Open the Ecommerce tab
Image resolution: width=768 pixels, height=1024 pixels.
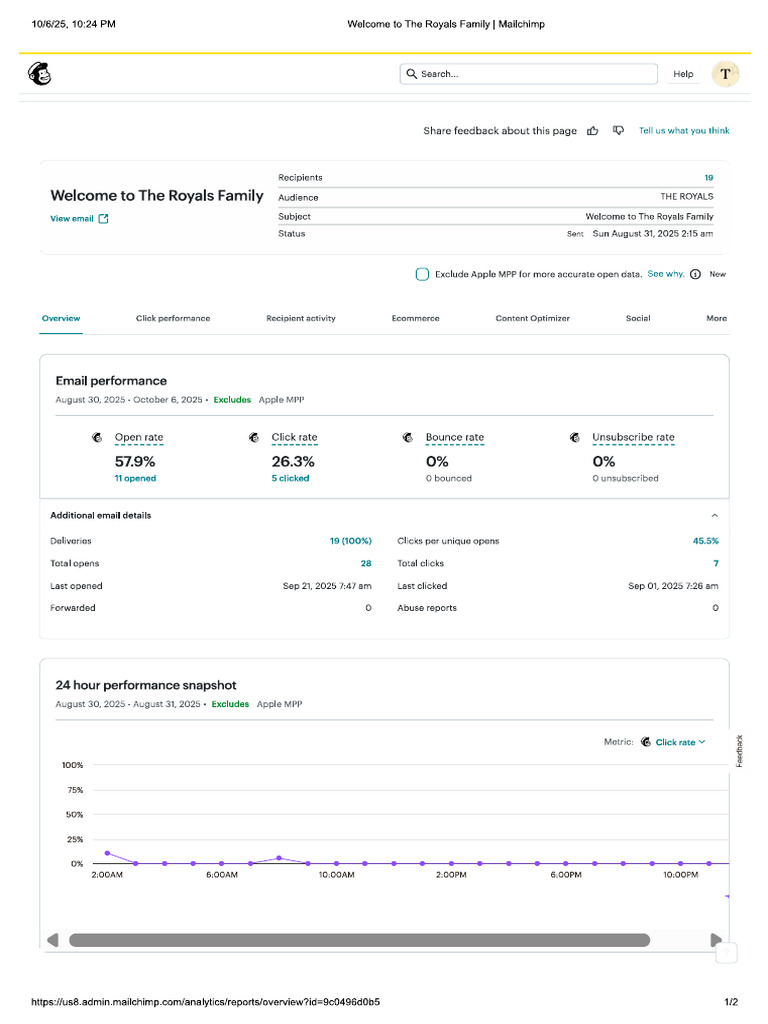415,318
